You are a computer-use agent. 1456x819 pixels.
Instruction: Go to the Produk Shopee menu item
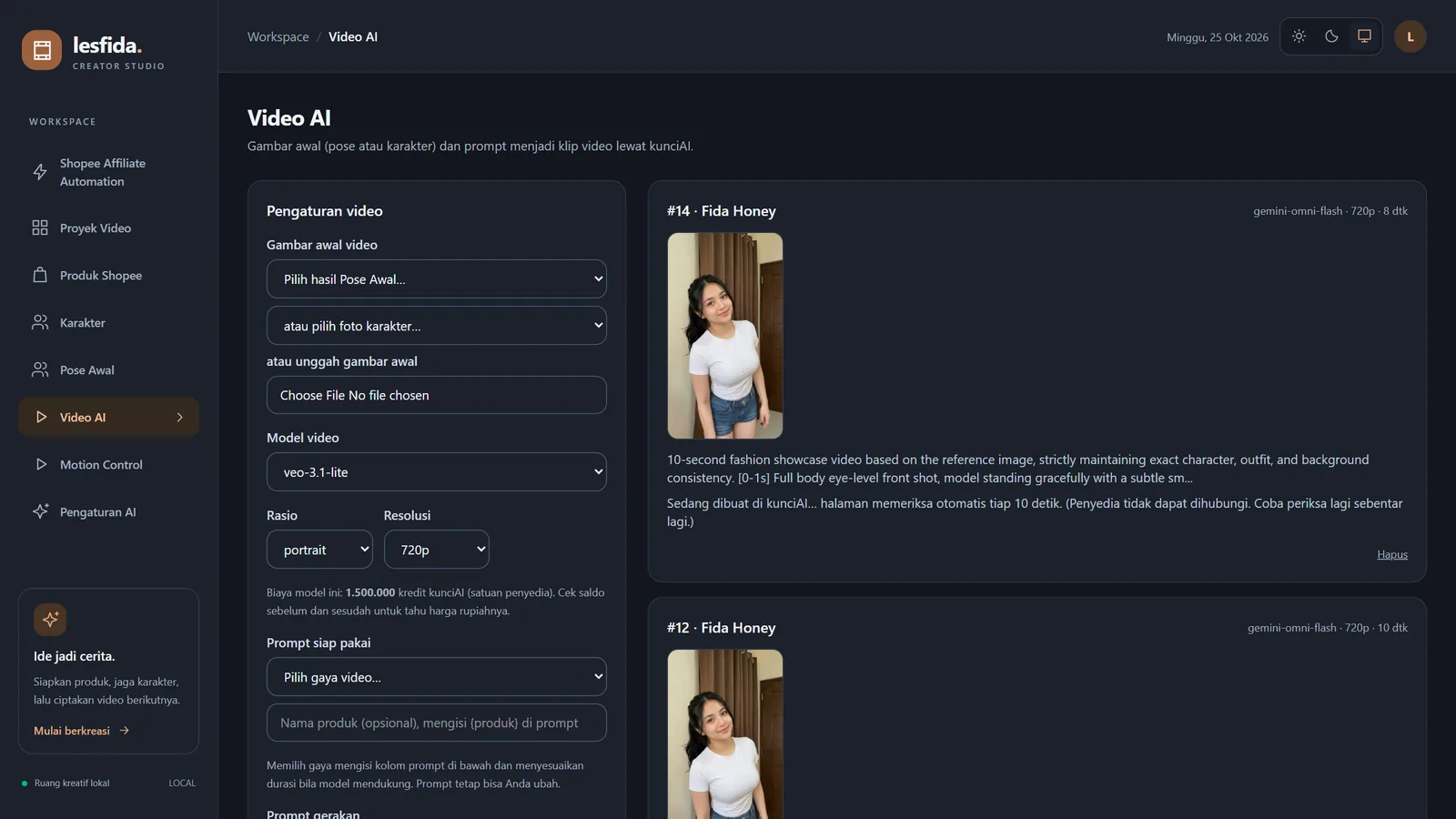click(109, 275)
